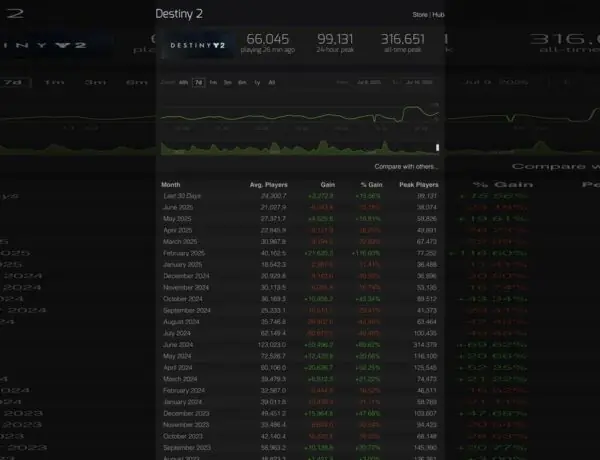The image size is (600, 460).
Task: Select the October 2023 row
Action: tap(300, 436)
